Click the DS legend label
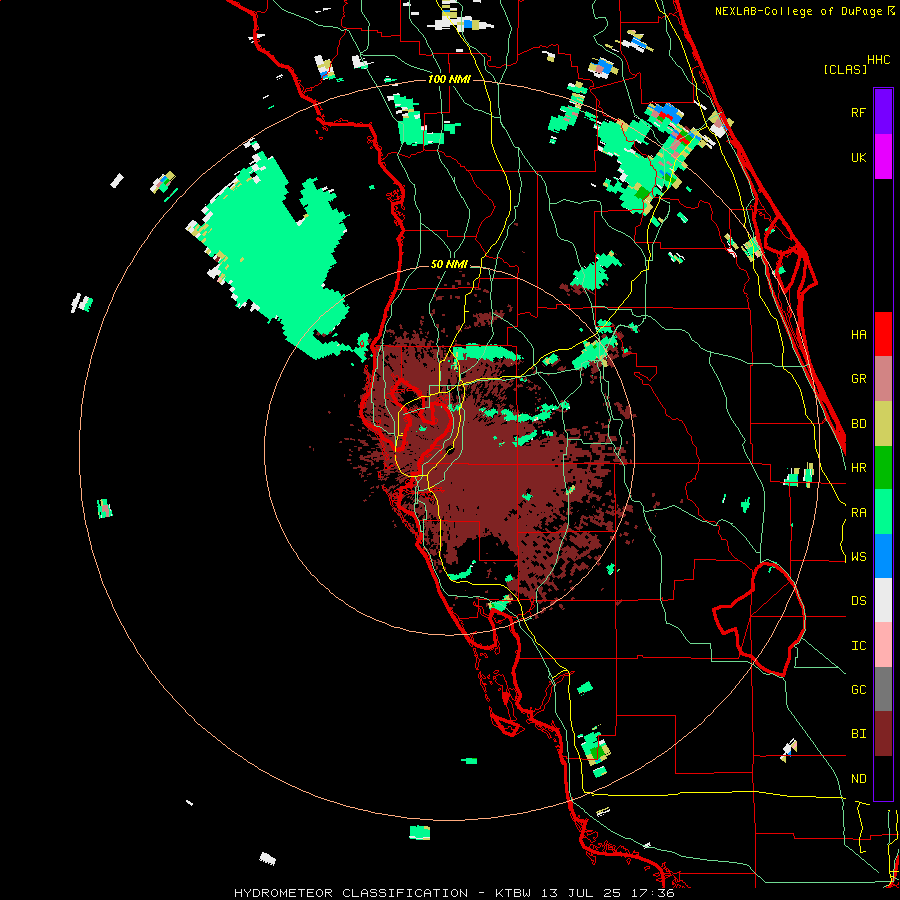The image size is (900, 900). pos(858,600)
